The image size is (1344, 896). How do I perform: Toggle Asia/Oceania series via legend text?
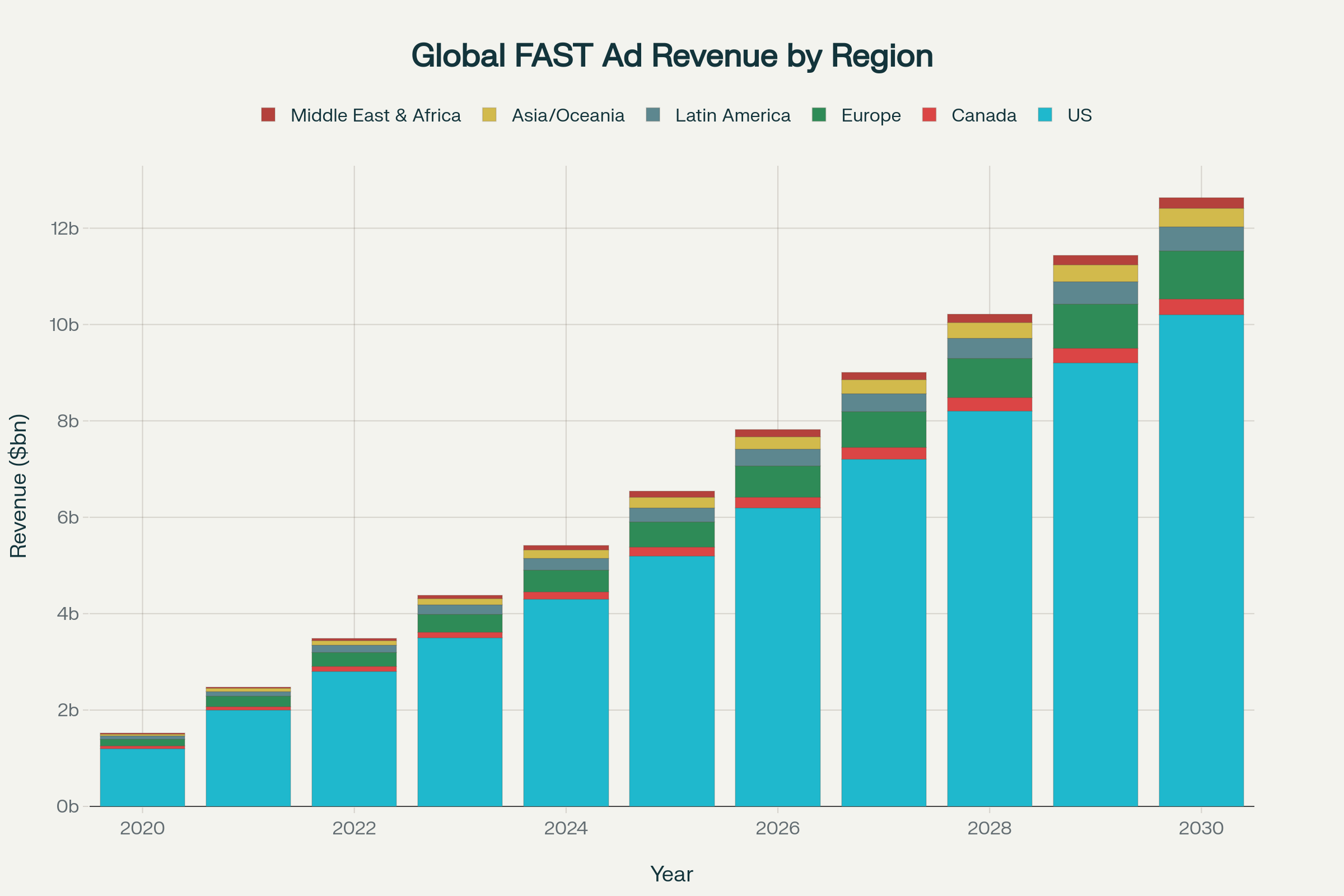tap(568, 115)
